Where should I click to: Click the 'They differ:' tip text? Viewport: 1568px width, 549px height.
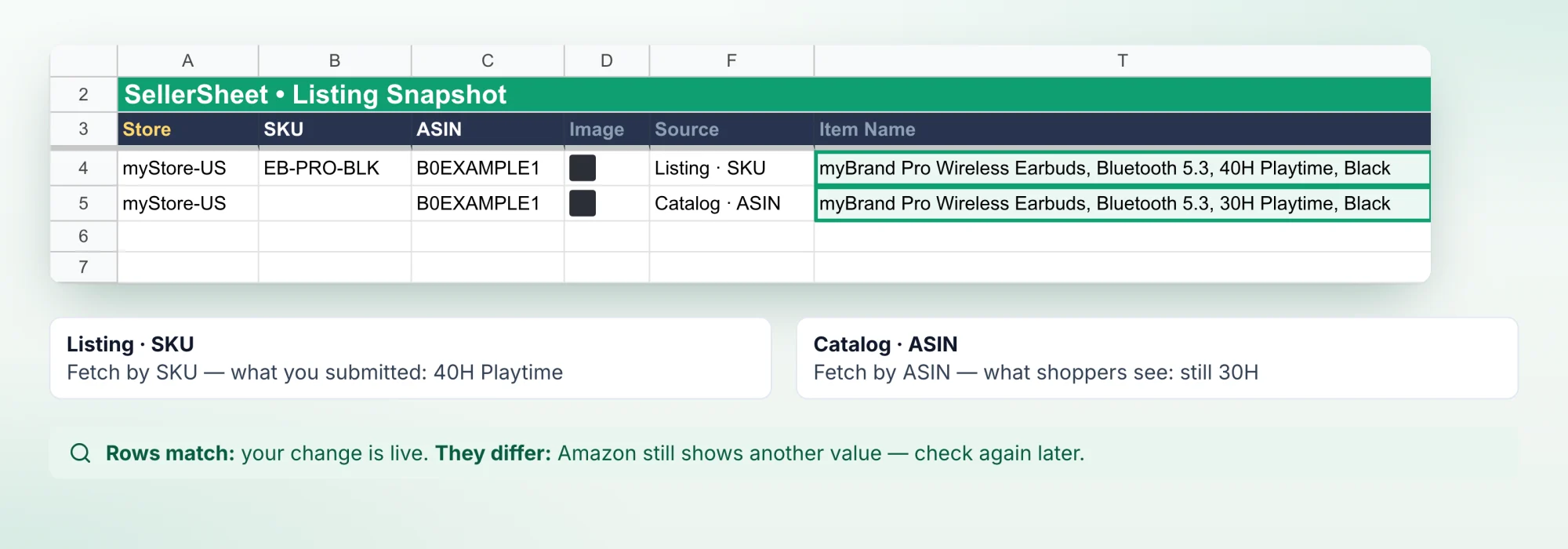[x=493, y=453]
